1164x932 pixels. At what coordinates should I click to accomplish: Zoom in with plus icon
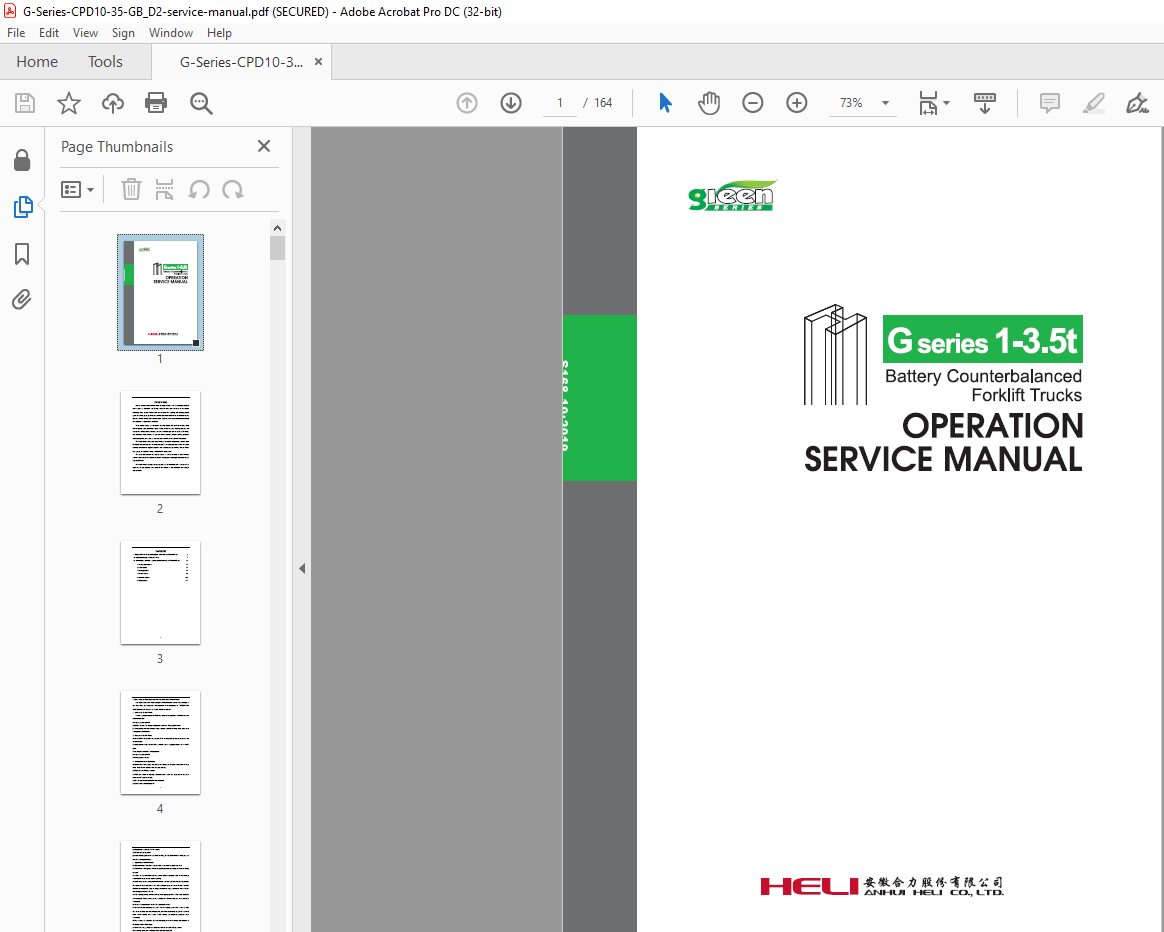tap(797, 103)
